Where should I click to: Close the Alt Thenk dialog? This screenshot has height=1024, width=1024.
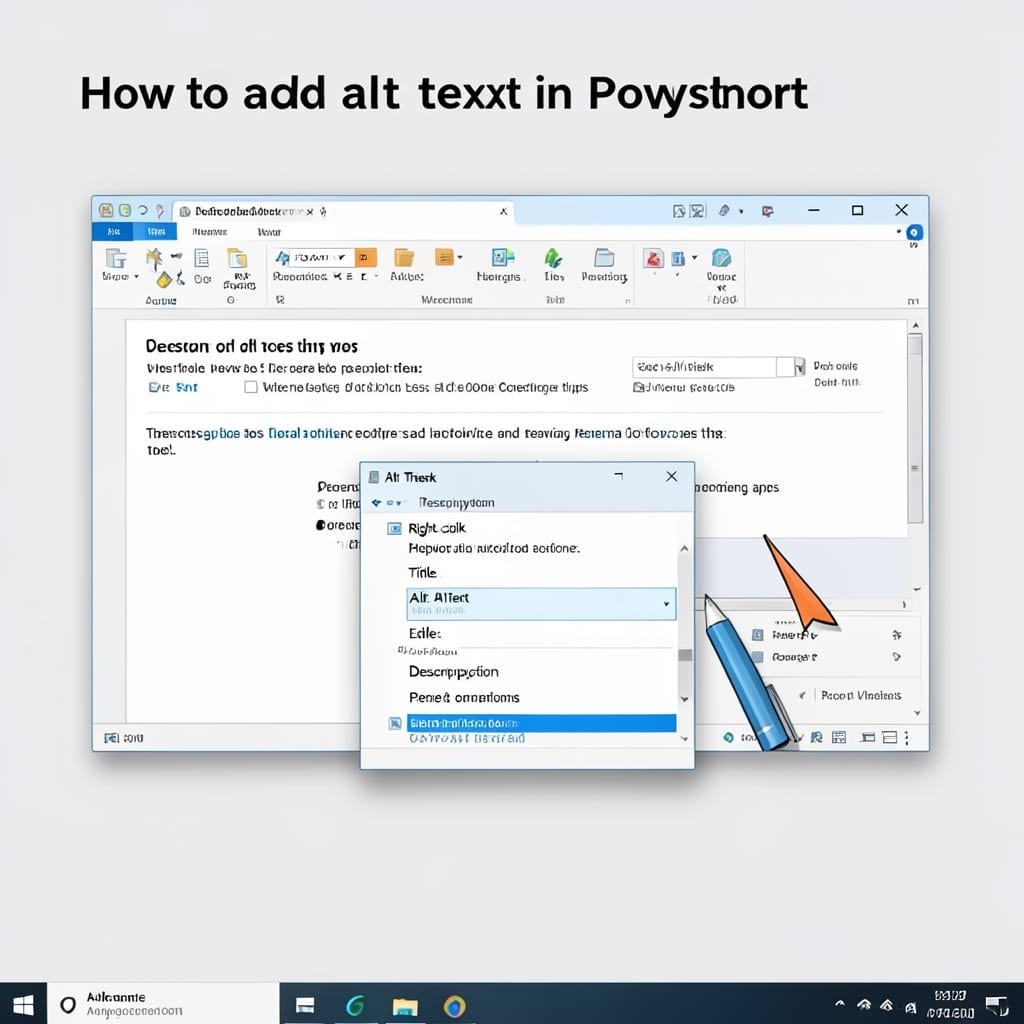pos(671,477)
